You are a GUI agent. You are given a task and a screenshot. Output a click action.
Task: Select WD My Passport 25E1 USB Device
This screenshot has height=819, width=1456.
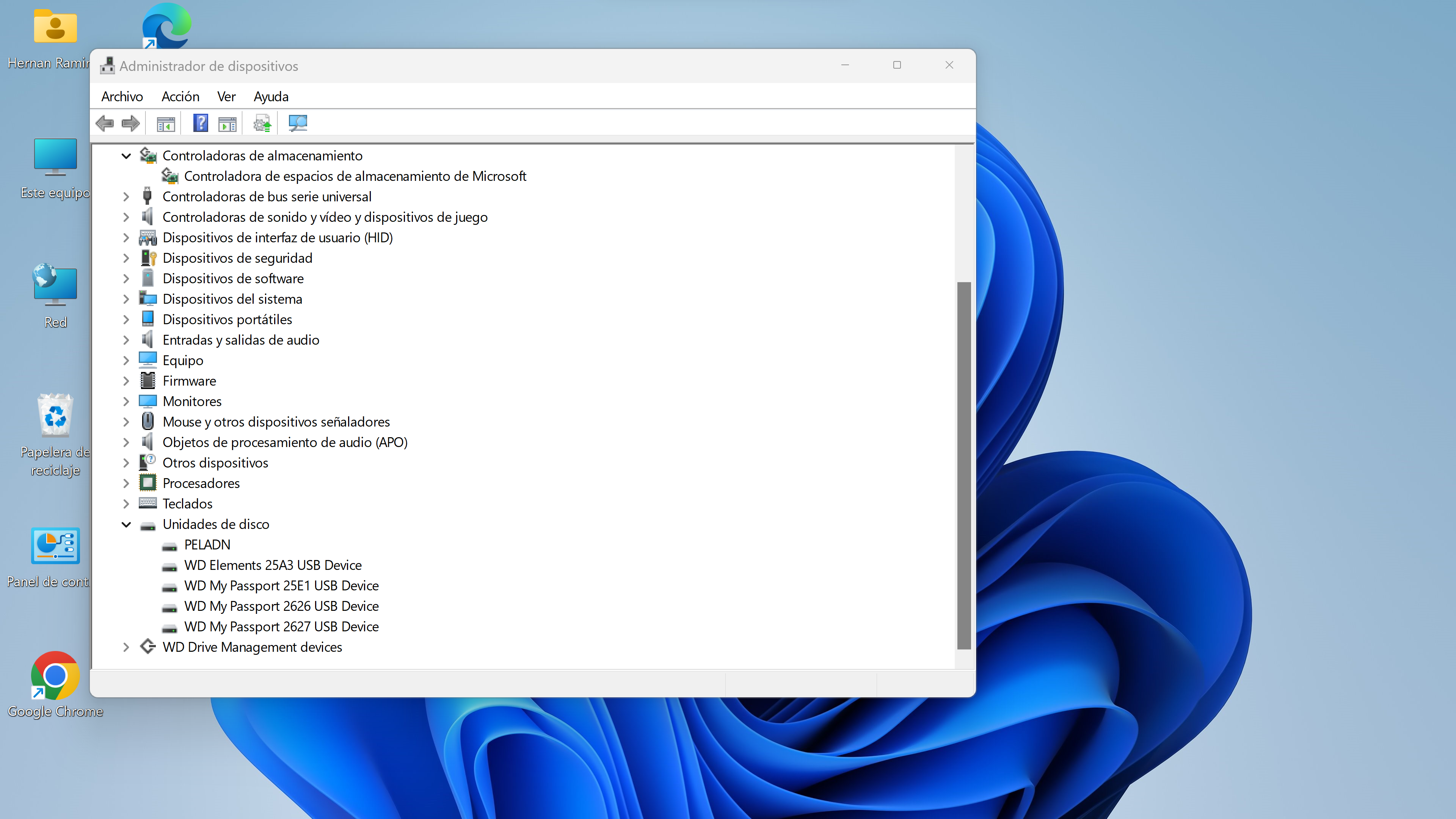tap(281, 585)
